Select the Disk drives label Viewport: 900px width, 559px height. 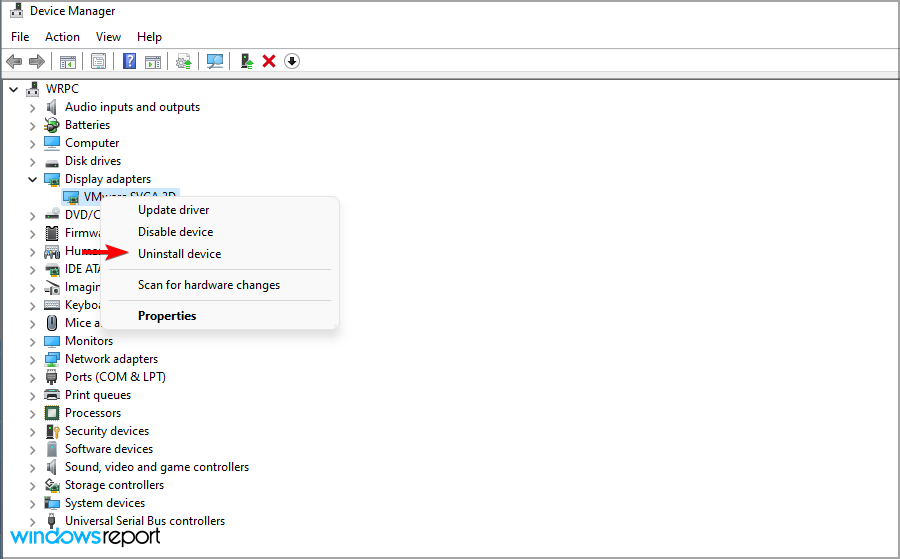[93, 161]
